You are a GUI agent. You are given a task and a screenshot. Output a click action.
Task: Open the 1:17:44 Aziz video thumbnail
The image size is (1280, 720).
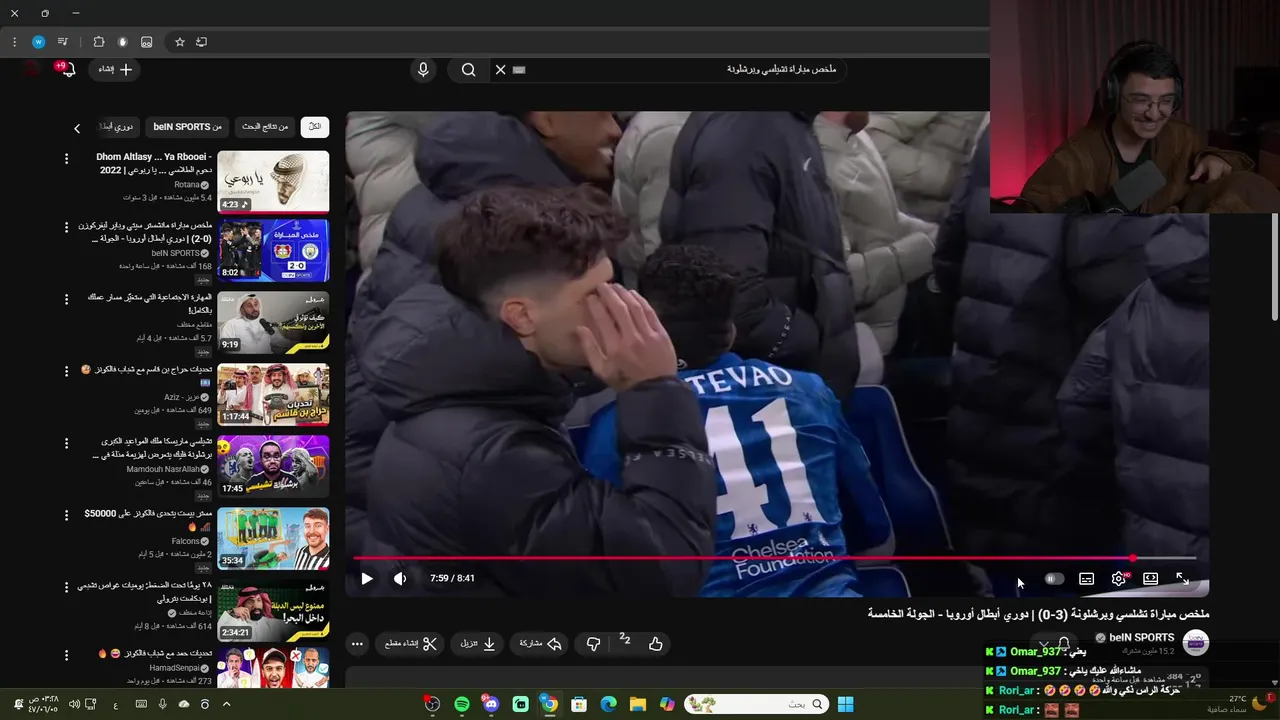click(273, 394)
